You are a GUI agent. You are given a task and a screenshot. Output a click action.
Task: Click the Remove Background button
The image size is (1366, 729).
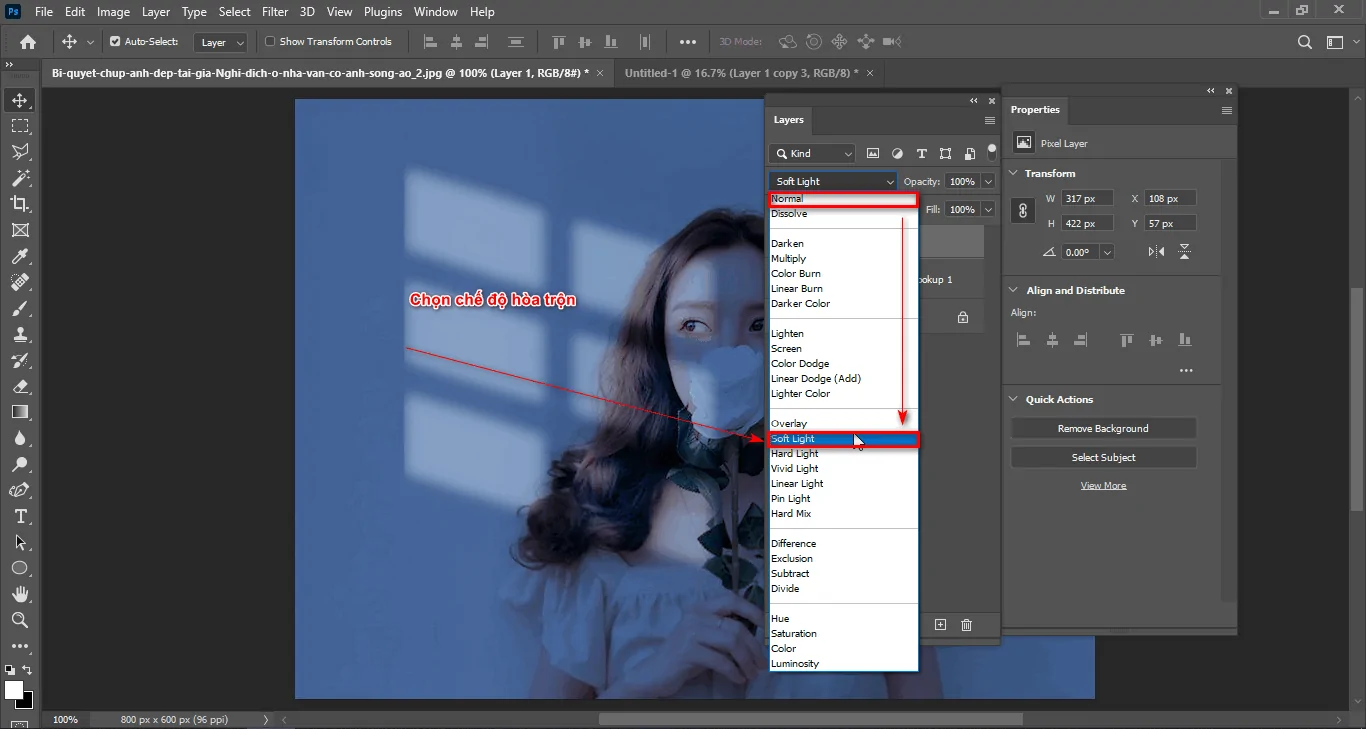pos(1103,427)
